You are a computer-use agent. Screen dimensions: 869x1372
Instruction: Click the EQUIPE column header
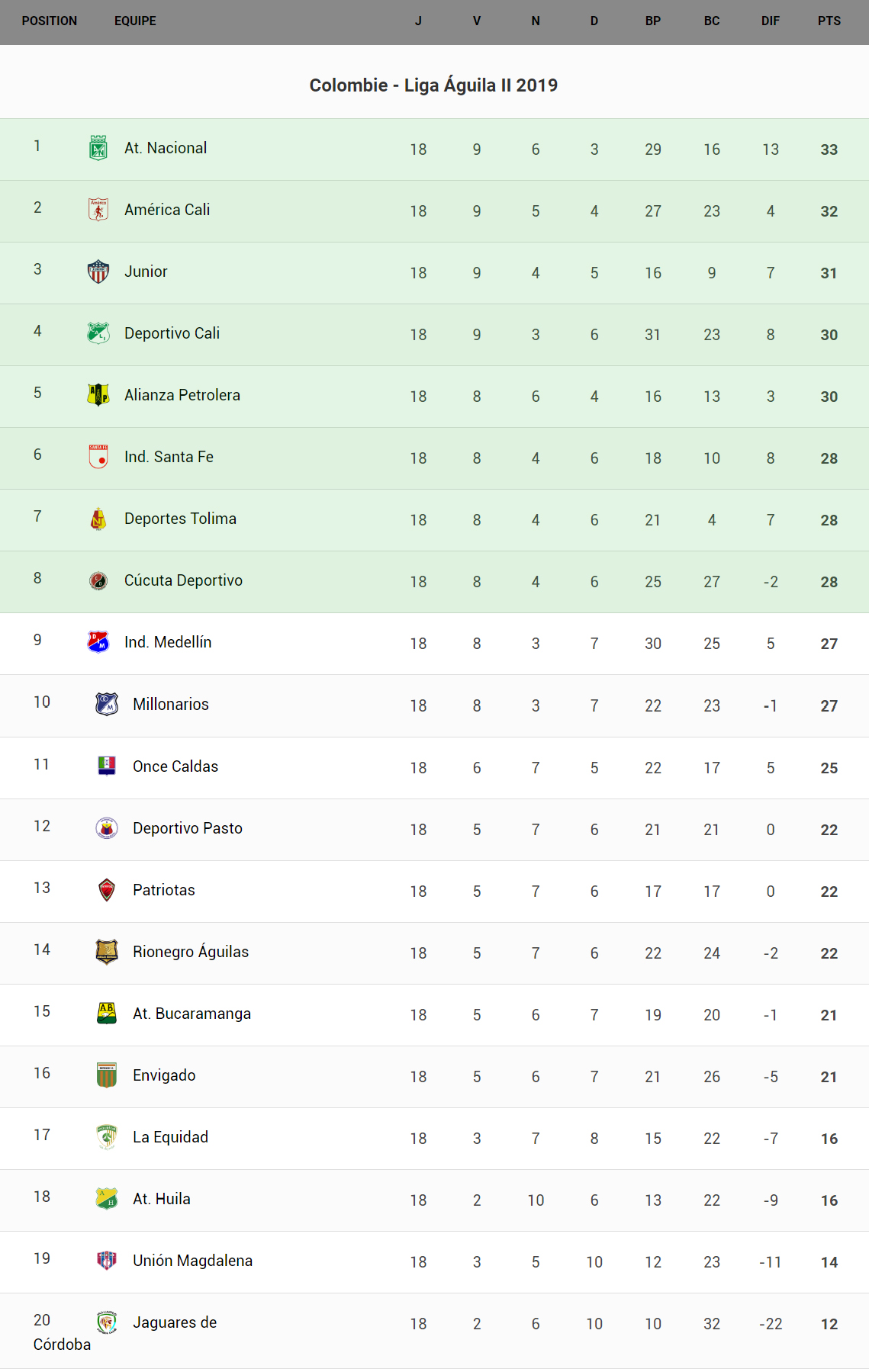135,21
